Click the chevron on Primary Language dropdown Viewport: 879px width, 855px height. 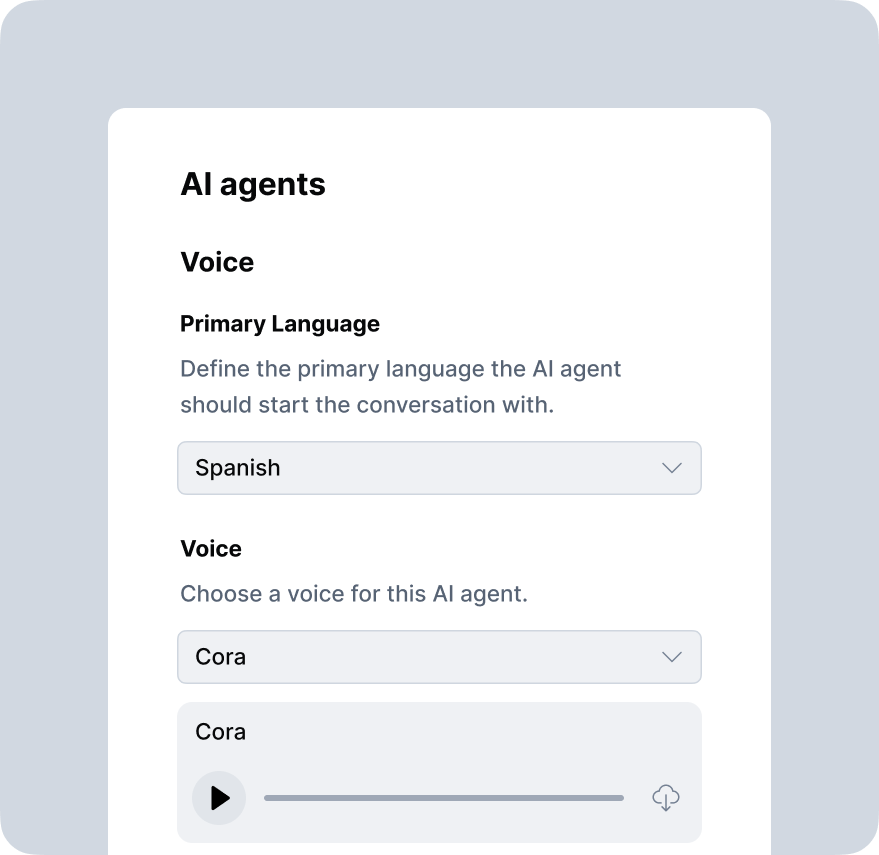tap(672, 468)
